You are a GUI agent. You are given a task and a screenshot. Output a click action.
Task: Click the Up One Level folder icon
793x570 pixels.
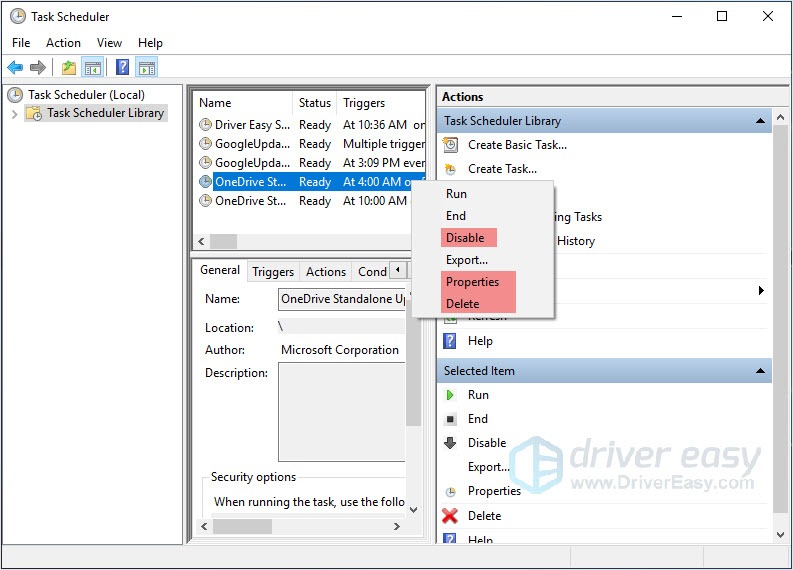pos(69,67)
